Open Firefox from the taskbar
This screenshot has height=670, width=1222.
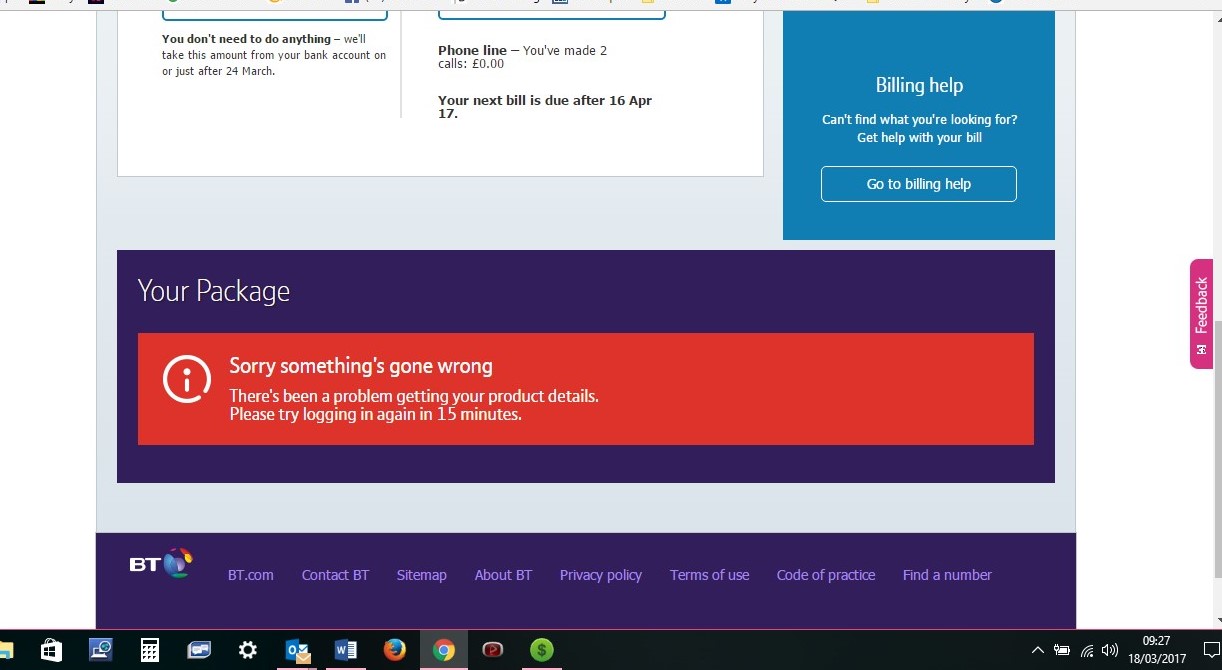[395, 650]
